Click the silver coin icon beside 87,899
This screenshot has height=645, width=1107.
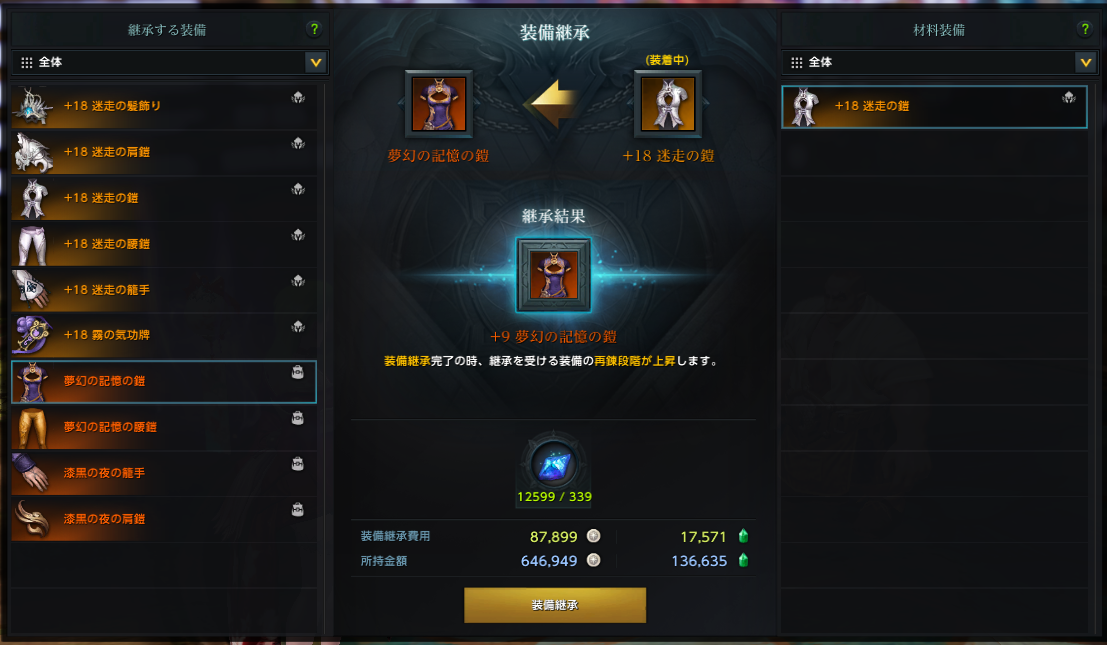[594, 536]
